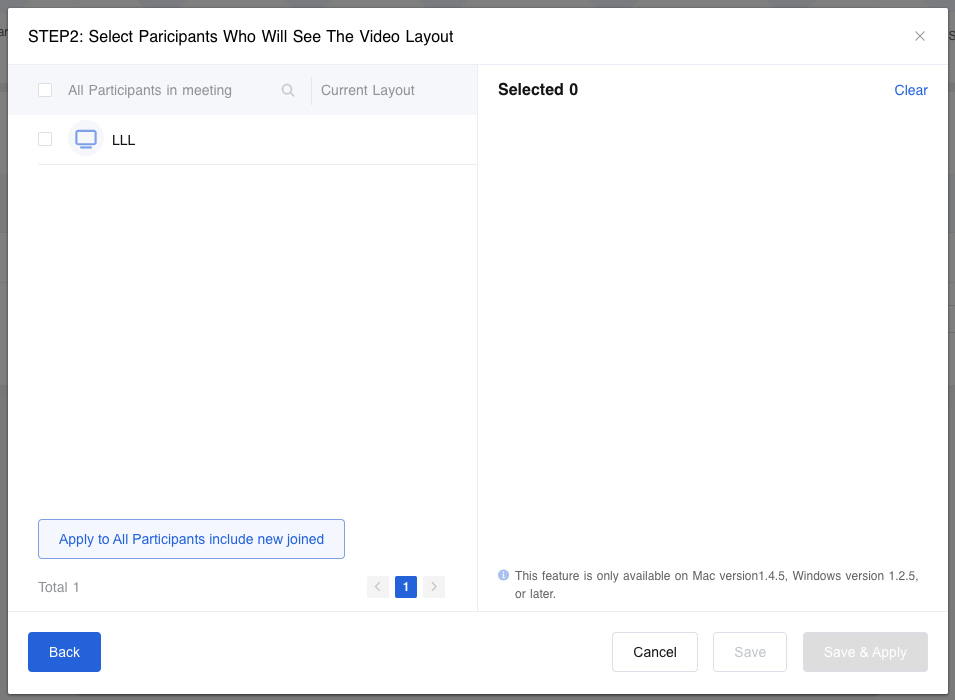Close the STEP2 dialog with the X
The height and width of the screenshot is (700, 955).
pyautogui.click(x=920, y=36)
